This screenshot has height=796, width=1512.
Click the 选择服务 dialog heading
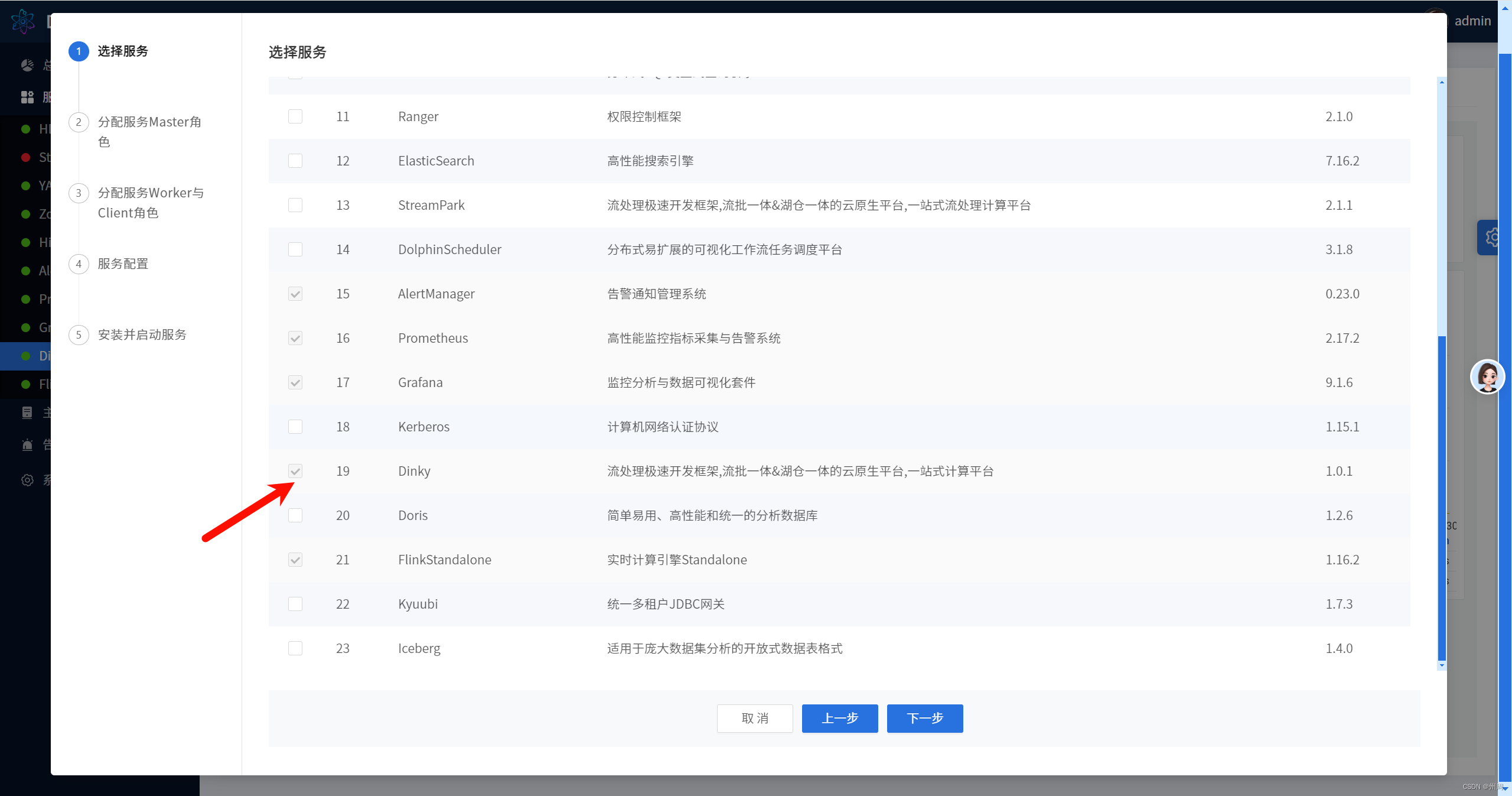[297, 53]
